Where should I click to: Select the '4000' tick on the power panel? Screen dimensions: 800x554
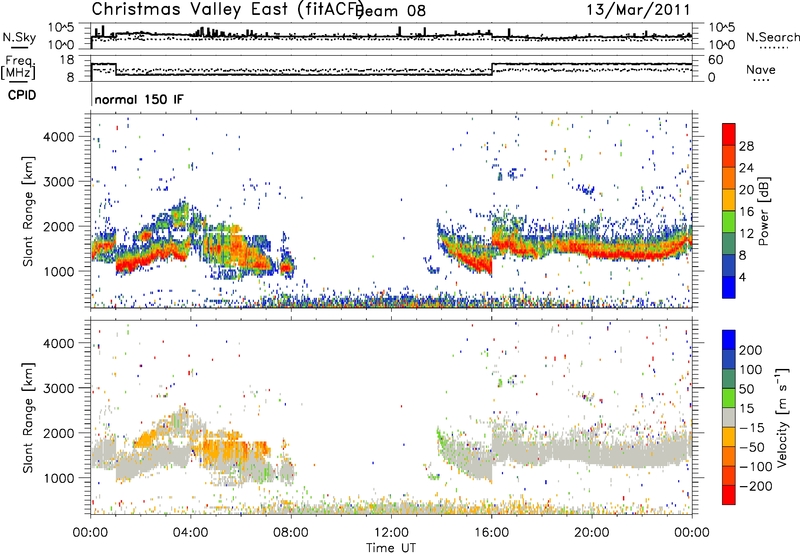point(58,137)
